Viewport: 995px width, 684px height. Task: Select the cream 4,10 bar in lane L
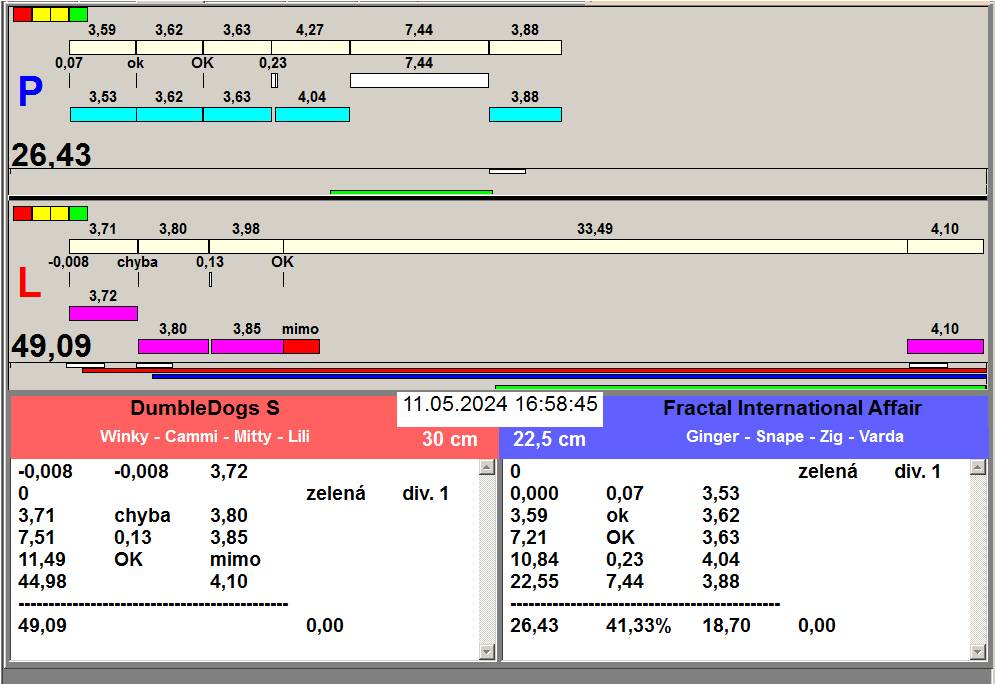click(x=946, y=247)
